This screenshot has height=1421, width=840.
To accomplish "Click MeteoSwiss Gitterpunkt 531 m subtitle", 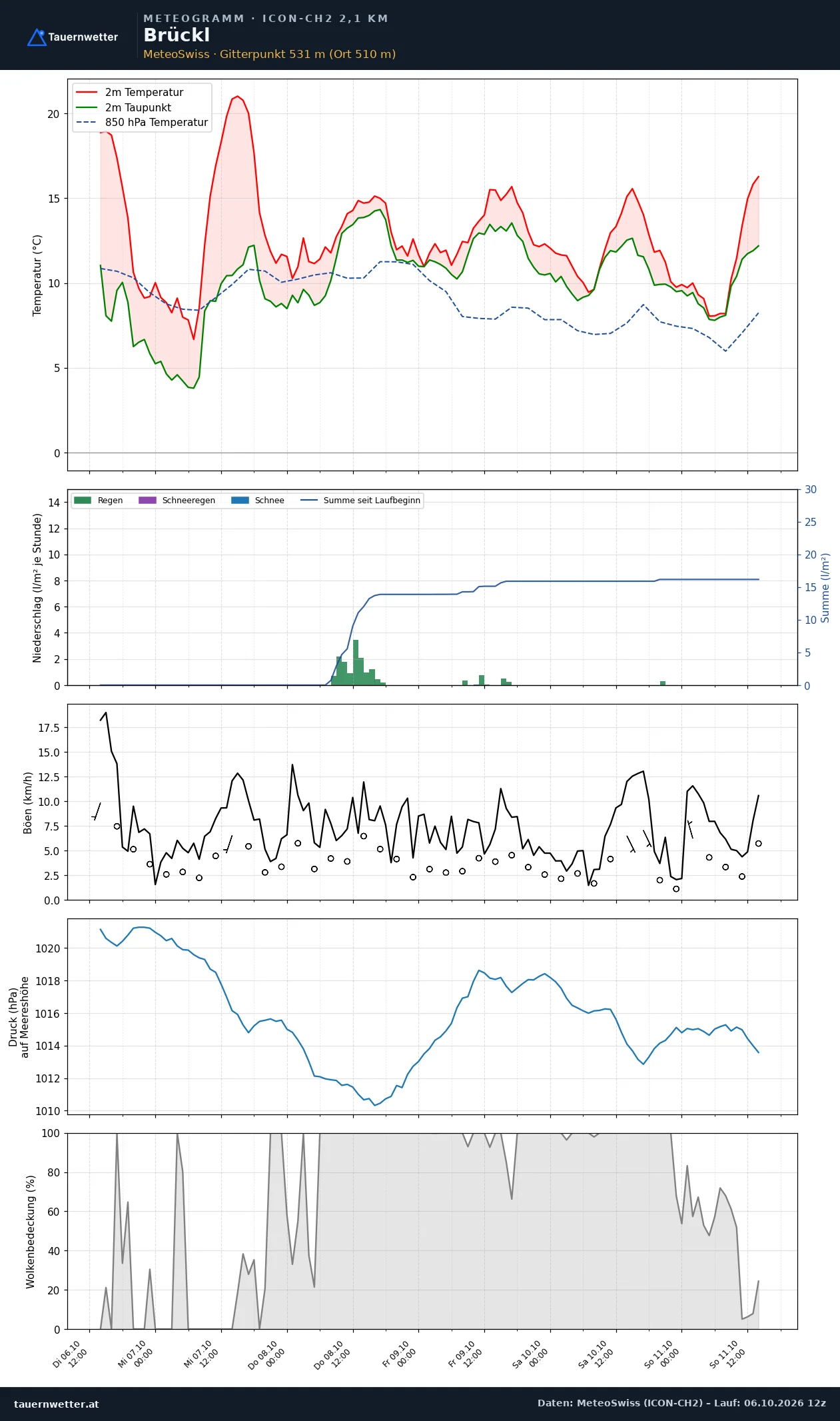I will click(x=269, y=54).
